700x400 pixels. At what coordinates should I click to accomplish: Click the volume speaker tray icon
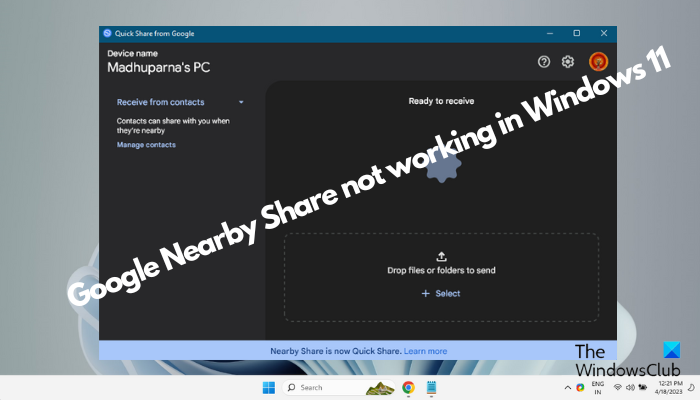point(630,387)
